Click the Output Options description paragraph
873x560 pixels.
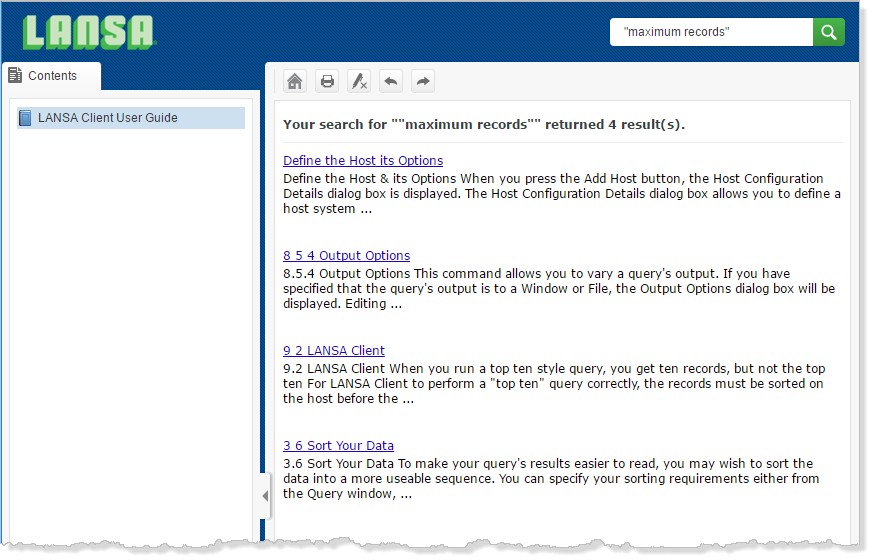pos(559,289)
